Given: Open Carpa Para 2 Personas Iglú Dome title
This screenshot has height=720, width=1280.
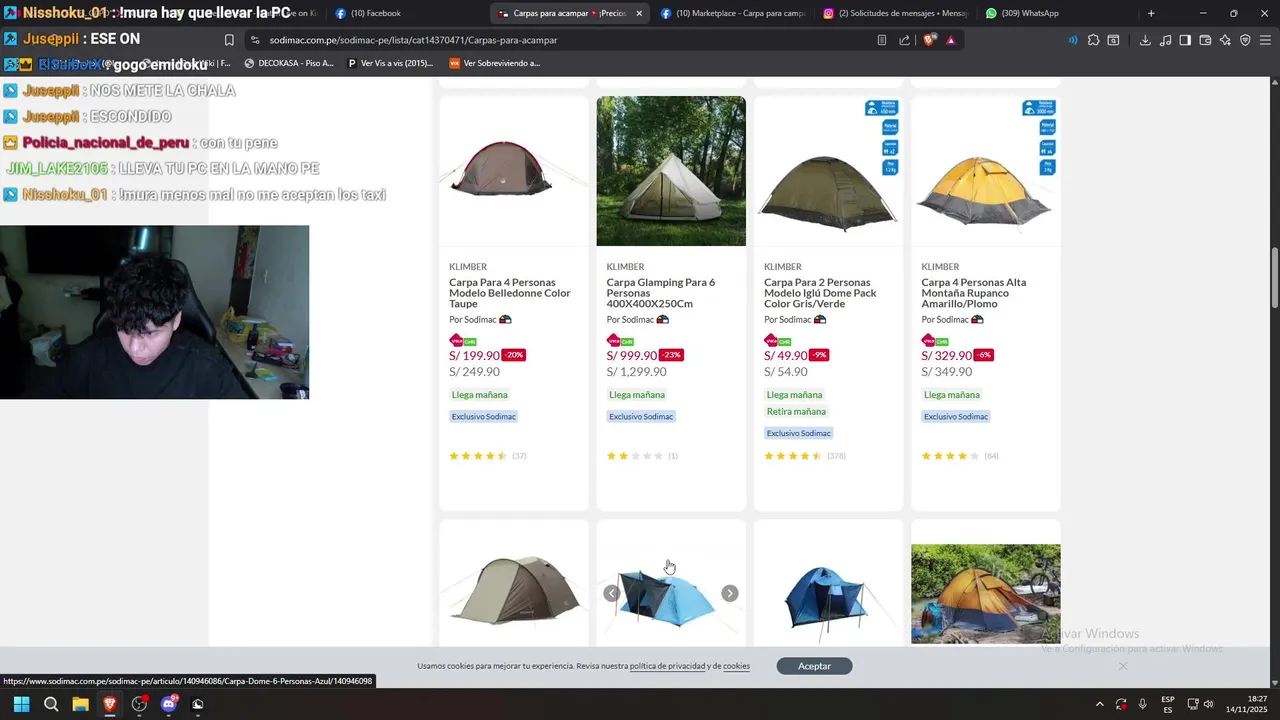Looking at the screenshot, I should pos(820,293).
